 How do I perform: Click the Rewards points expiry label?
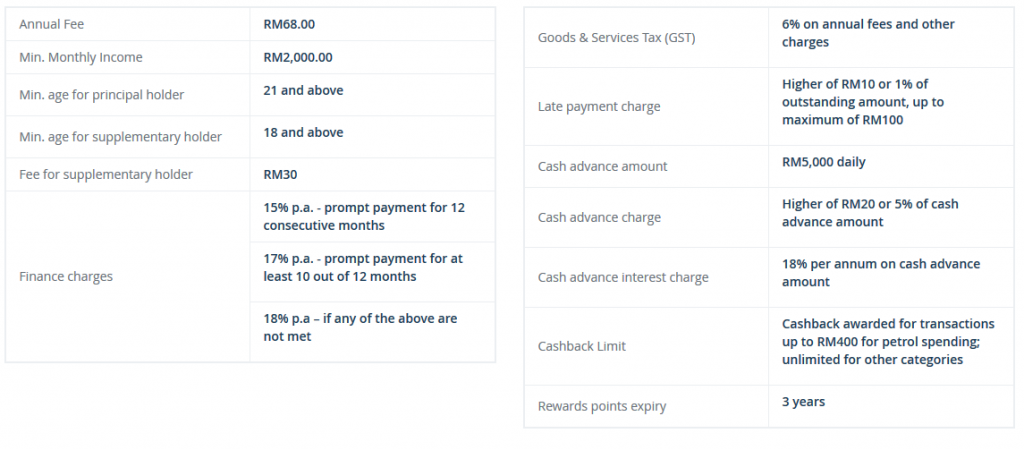click(x=601, y=406)
